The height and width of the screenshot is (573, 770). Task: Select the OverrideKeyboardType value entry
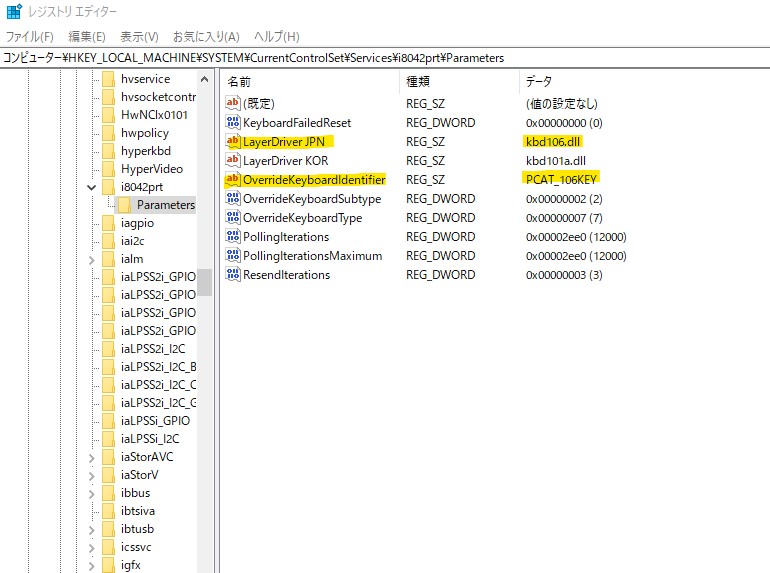click(302, 218)
